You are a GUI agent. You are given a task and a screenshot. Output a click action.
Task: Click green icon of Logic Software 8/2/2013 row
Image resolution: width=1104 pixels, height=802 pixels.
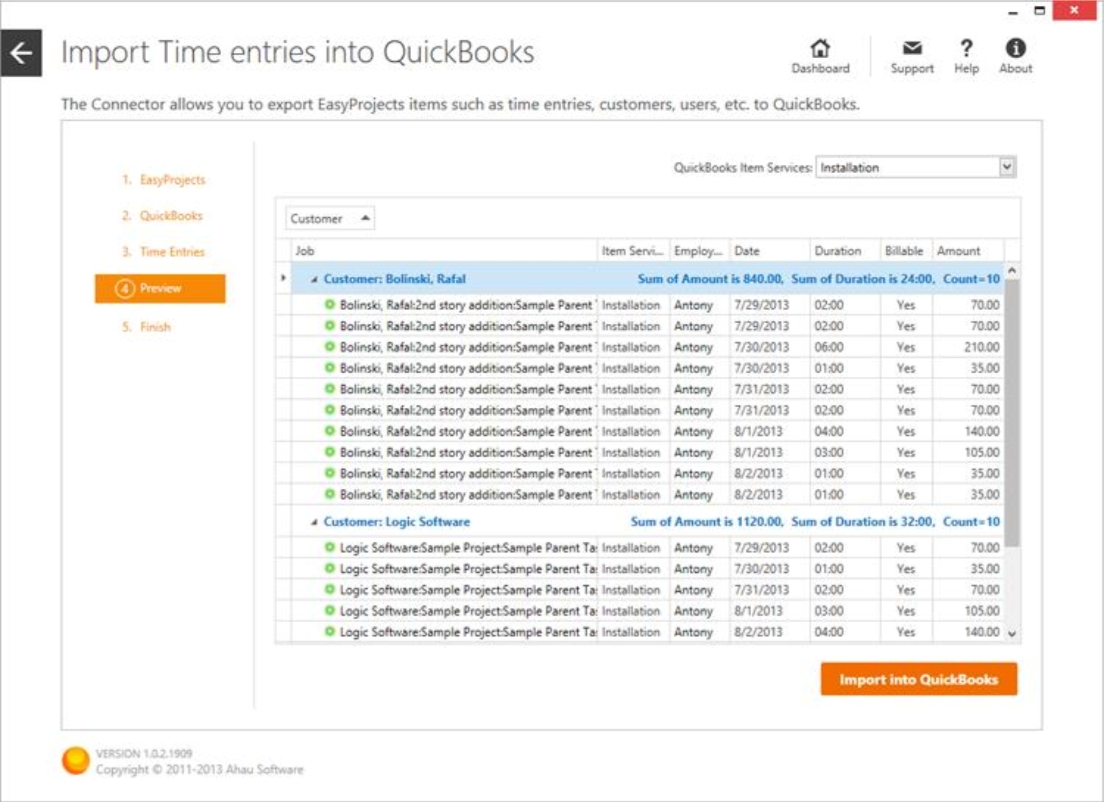click(329, 632)
